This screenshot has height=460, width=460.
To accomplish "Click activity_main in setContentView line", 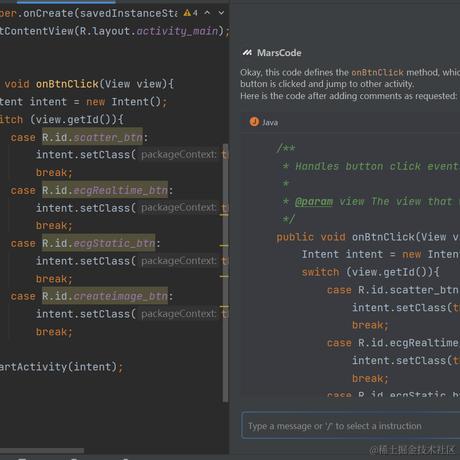I will click(177, 31).
